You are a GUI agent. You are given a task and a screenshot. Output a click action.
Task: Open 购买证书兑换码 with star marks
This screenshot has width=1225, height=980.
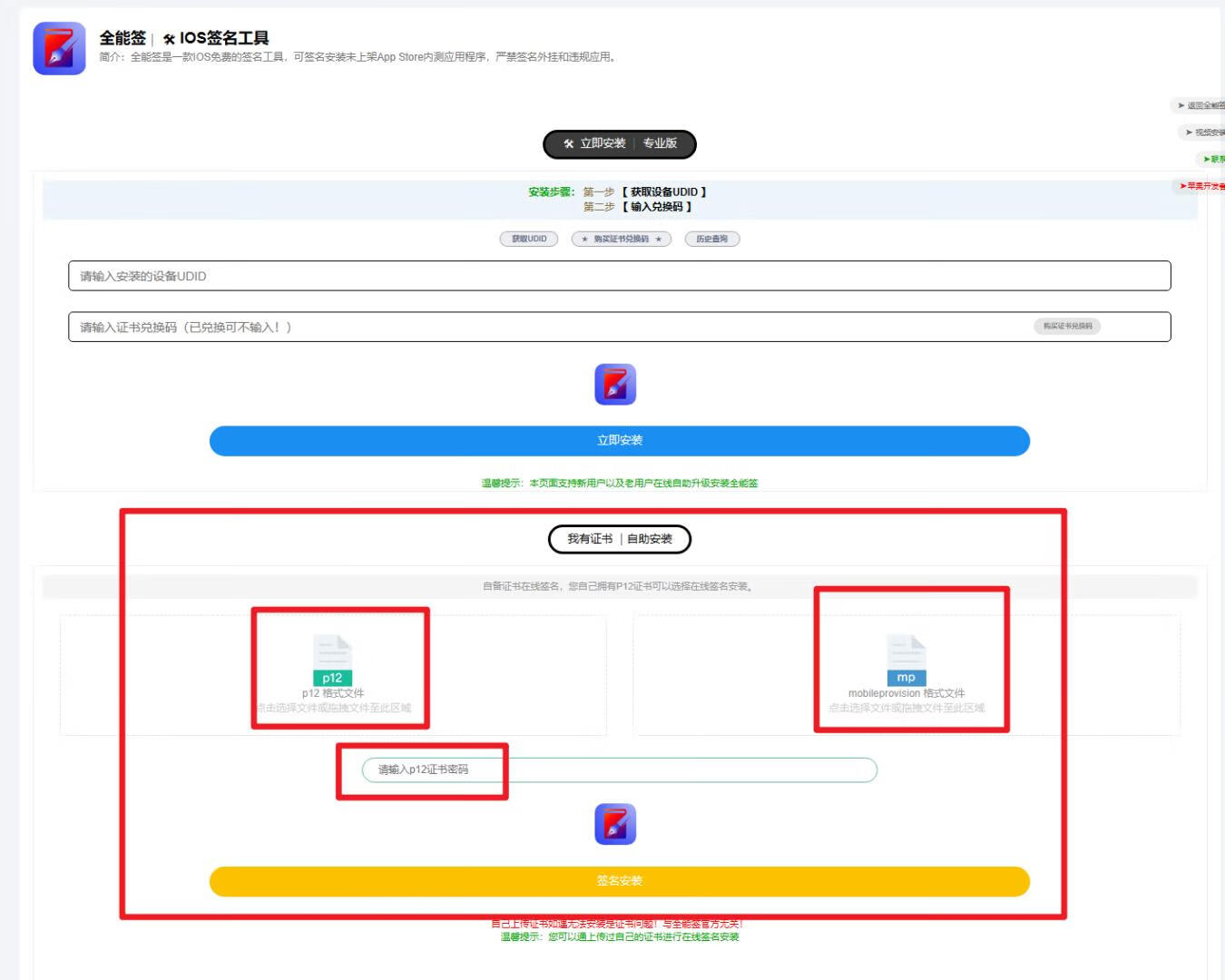(621, 239)
